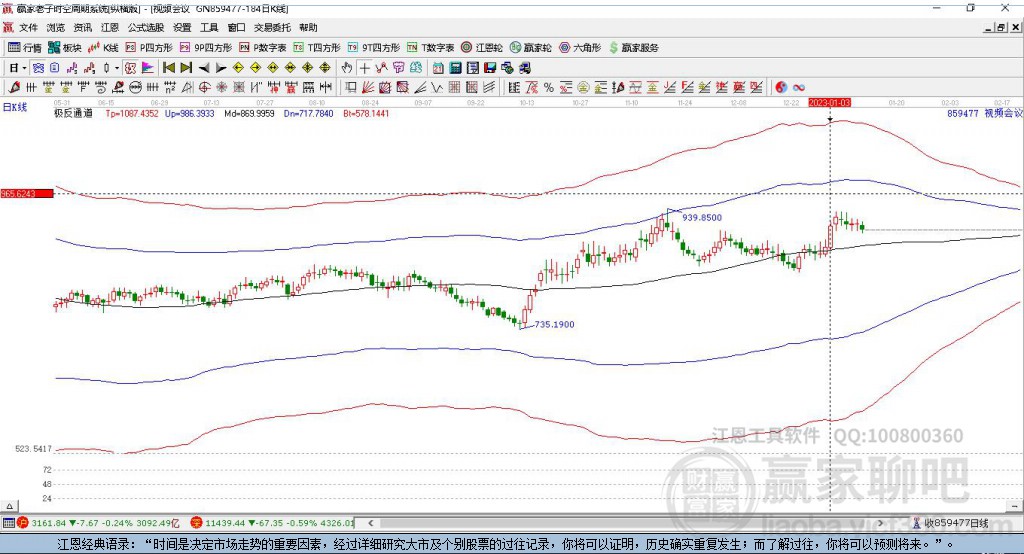Open the 行情 quotes view

point(25,48)
